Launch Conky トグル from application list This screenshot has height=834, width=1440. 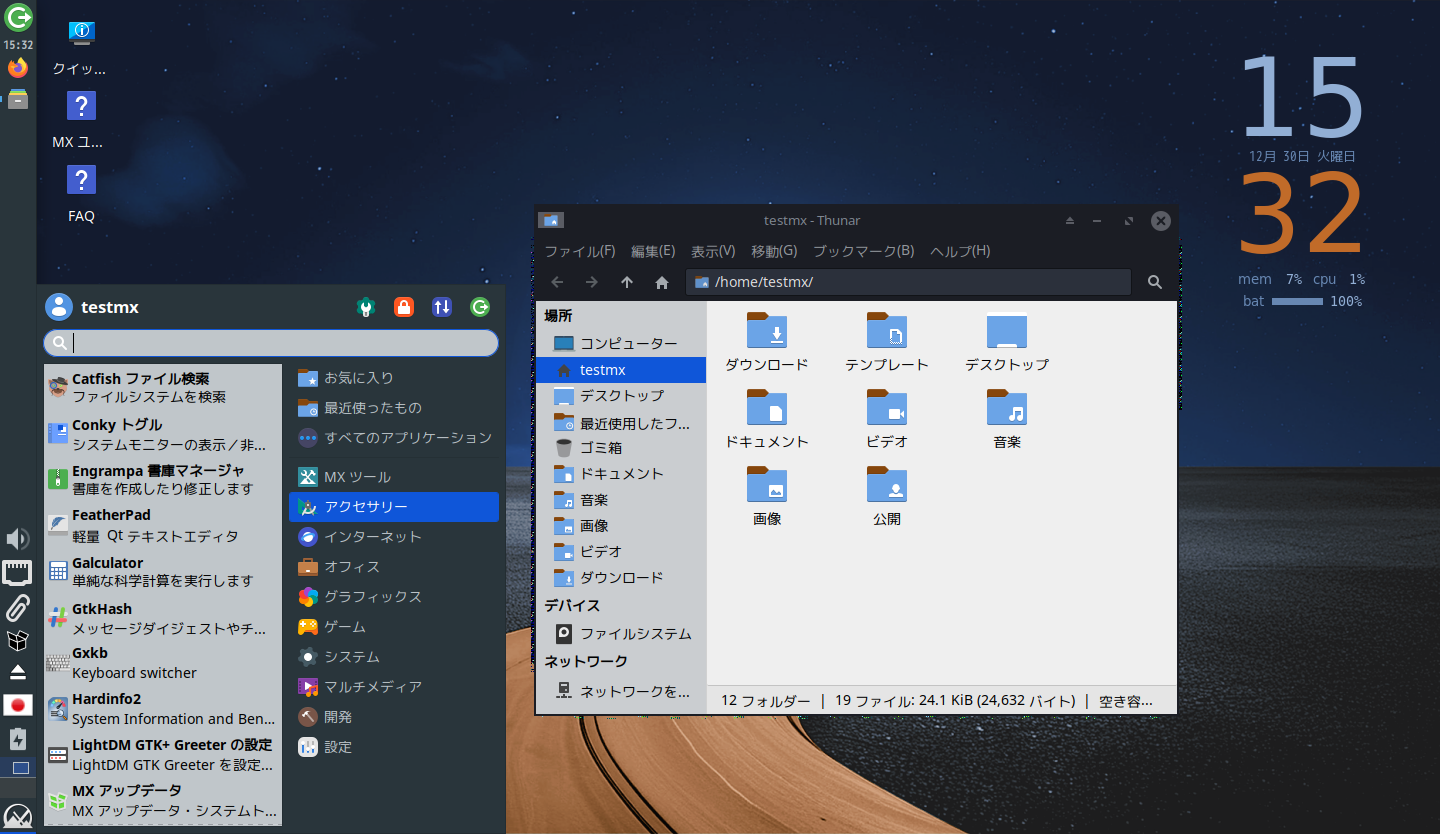pyautogui.click(x=160, y=434)
